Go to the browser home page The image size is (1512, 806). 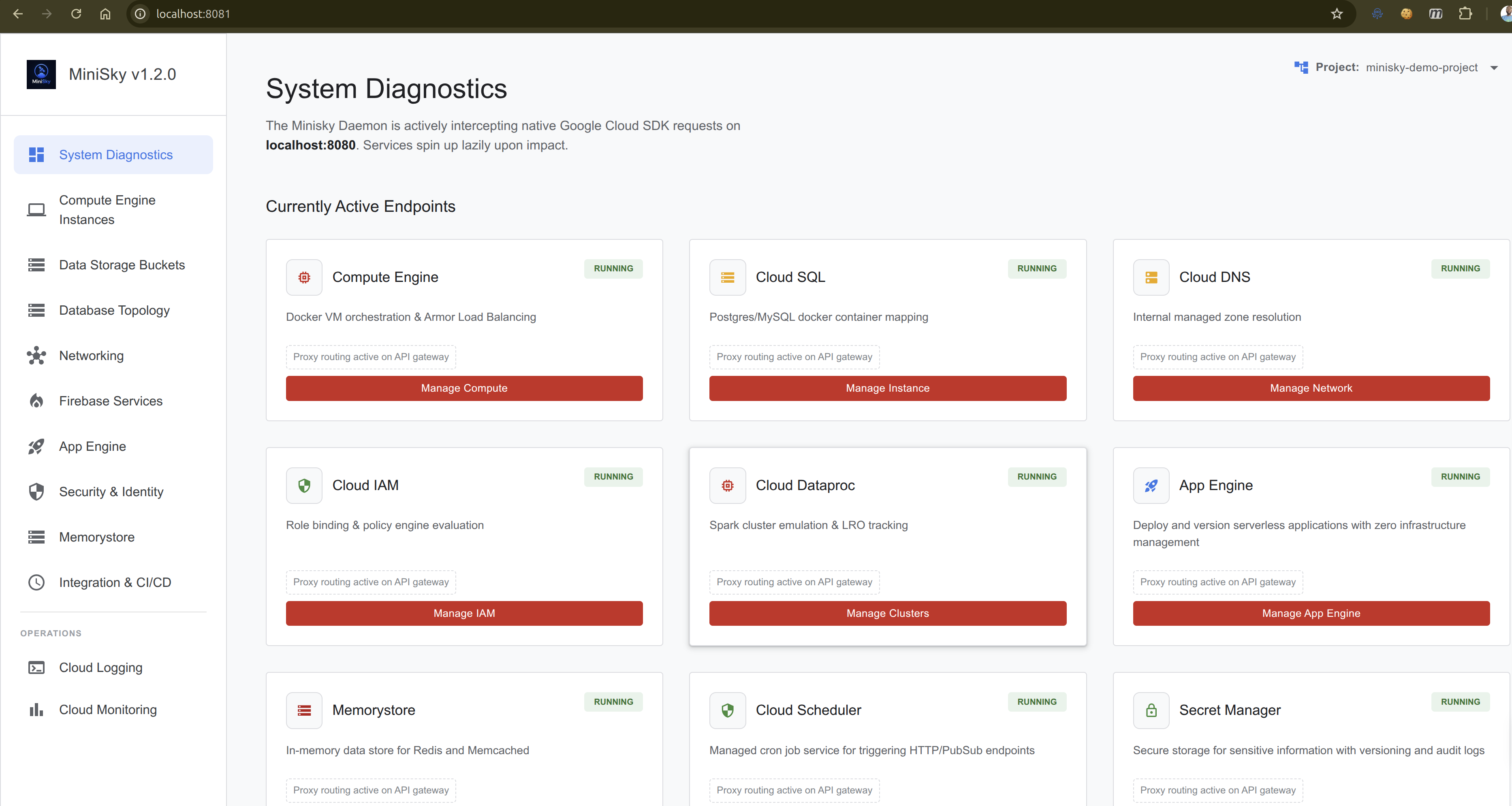tap(105, 14)
